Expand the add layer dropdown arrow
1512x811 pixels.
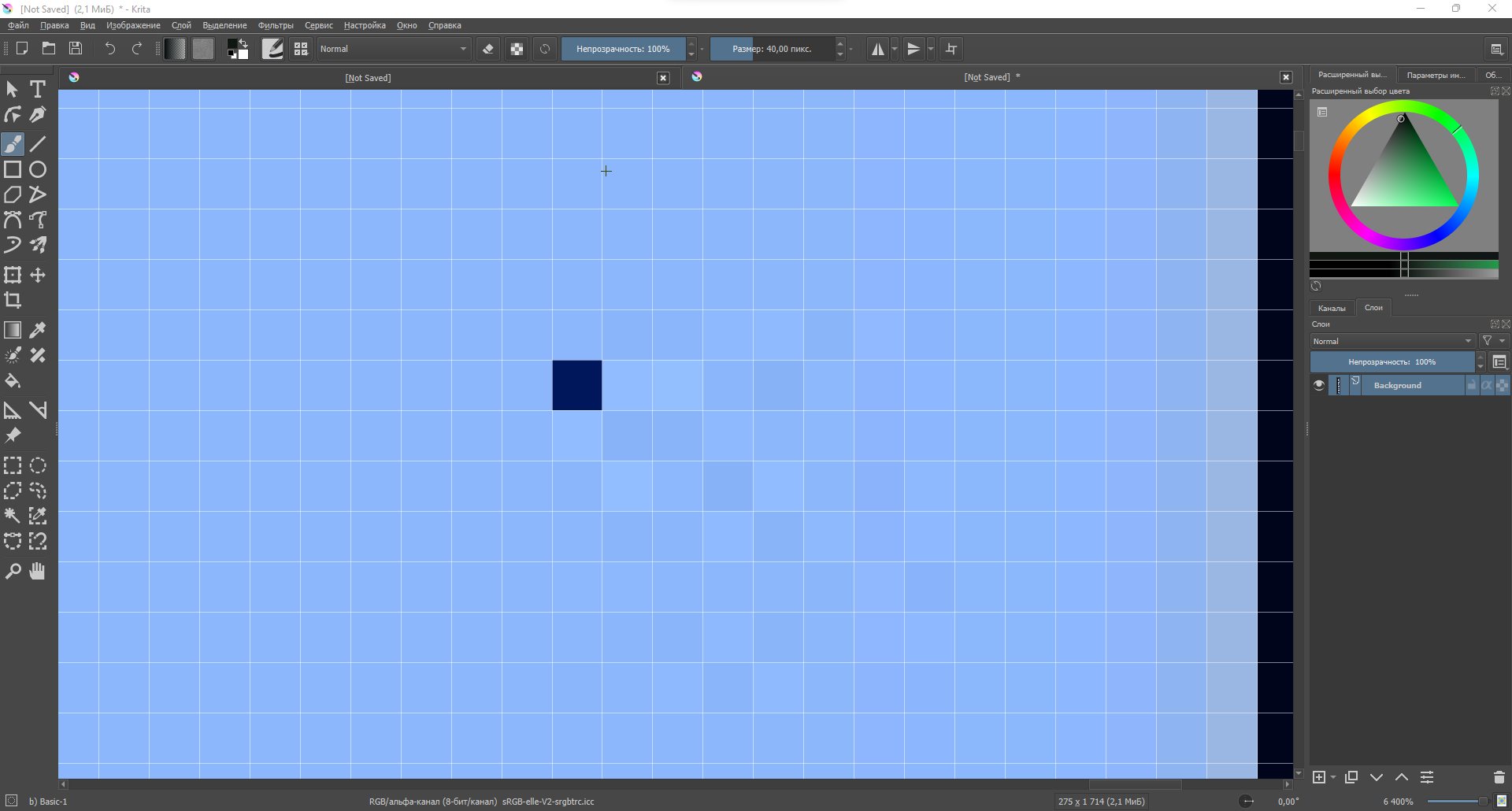(1333, 777)
